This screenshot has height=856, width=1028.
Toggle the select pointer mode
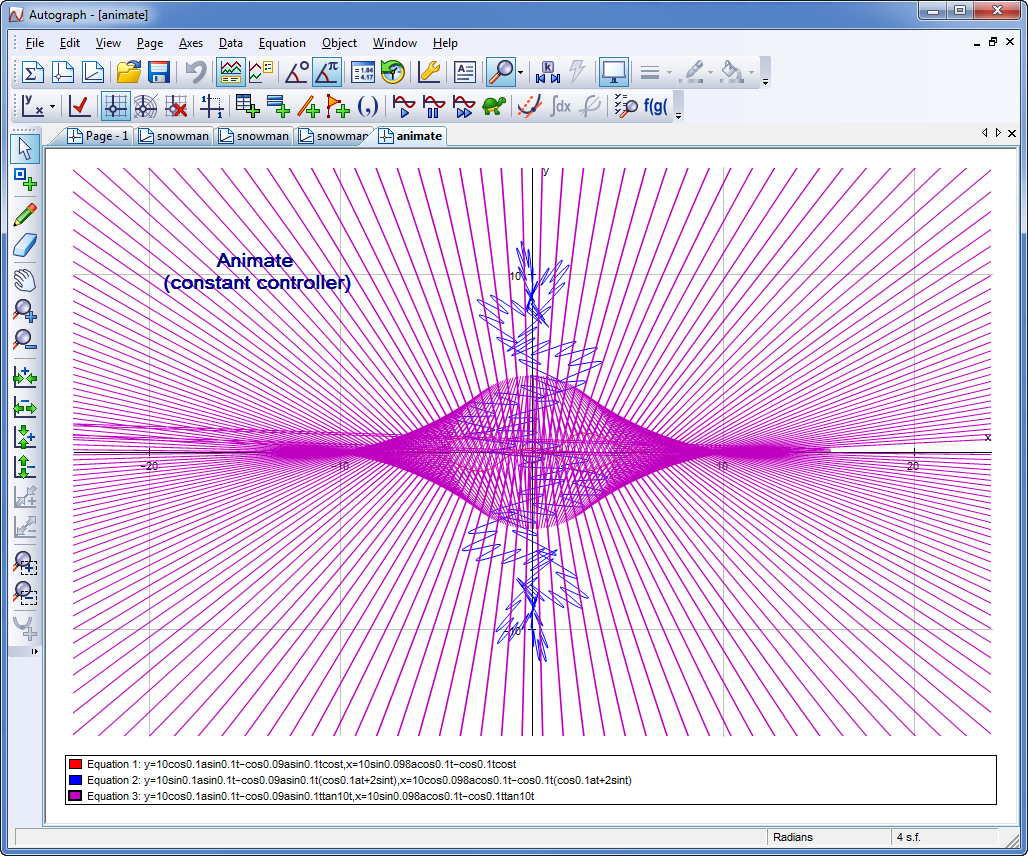click(x=25, y=149)
